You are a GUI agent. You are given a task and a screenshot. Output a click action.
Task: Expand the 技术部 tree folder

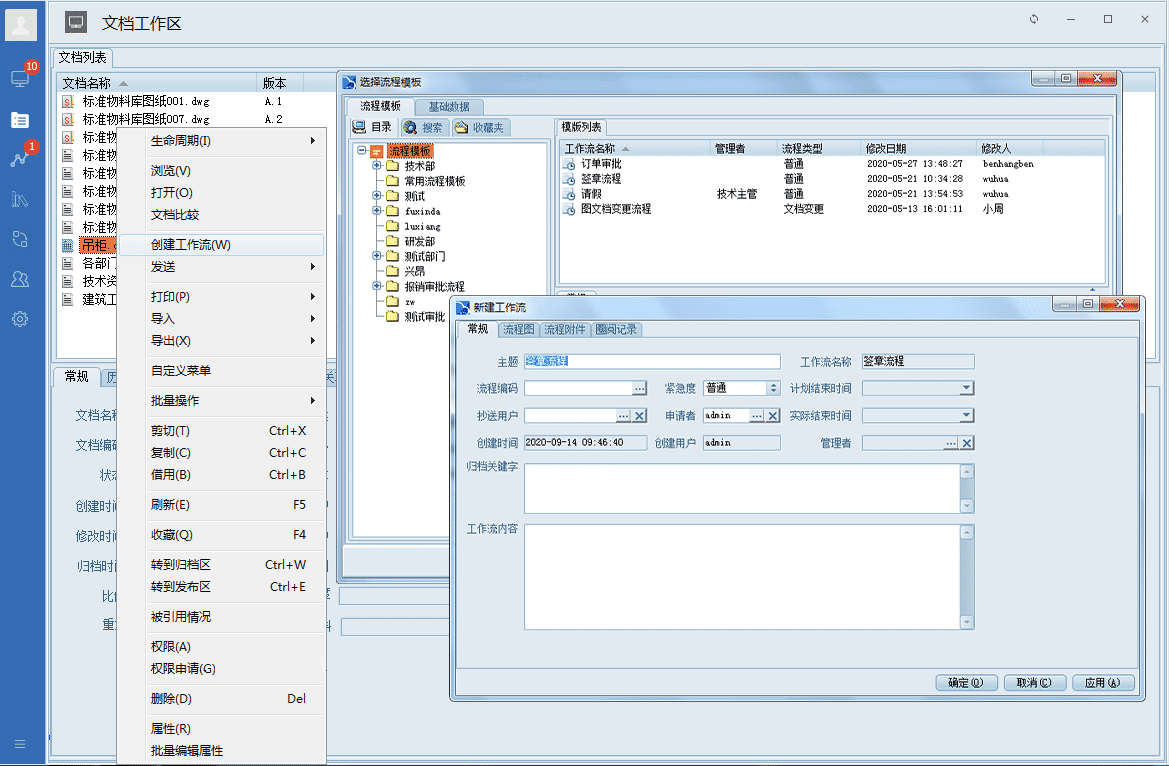click(x=377, y=166)
